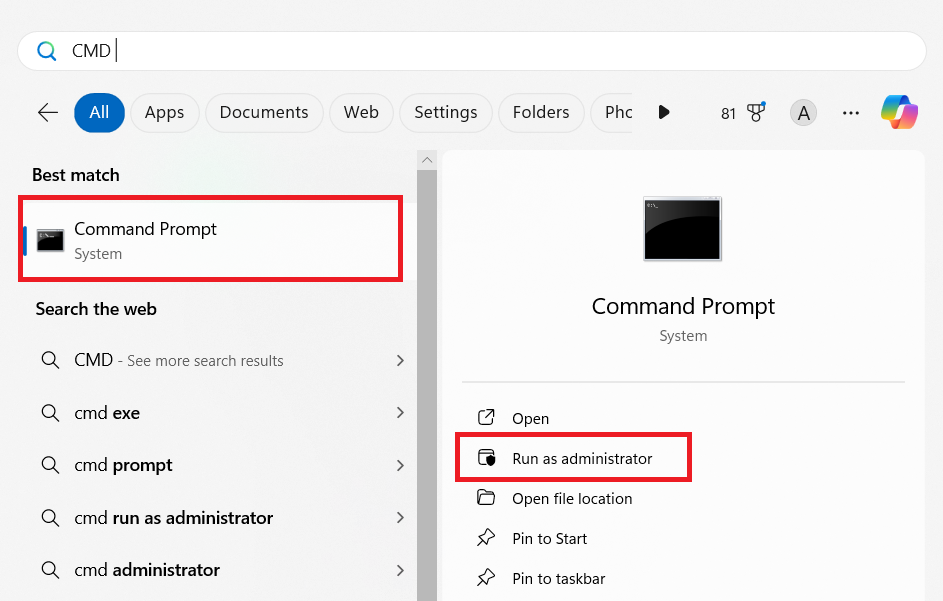Select the Documents filter tab
The width and height of the screenshot is (943, 601).
pos(264,113)
